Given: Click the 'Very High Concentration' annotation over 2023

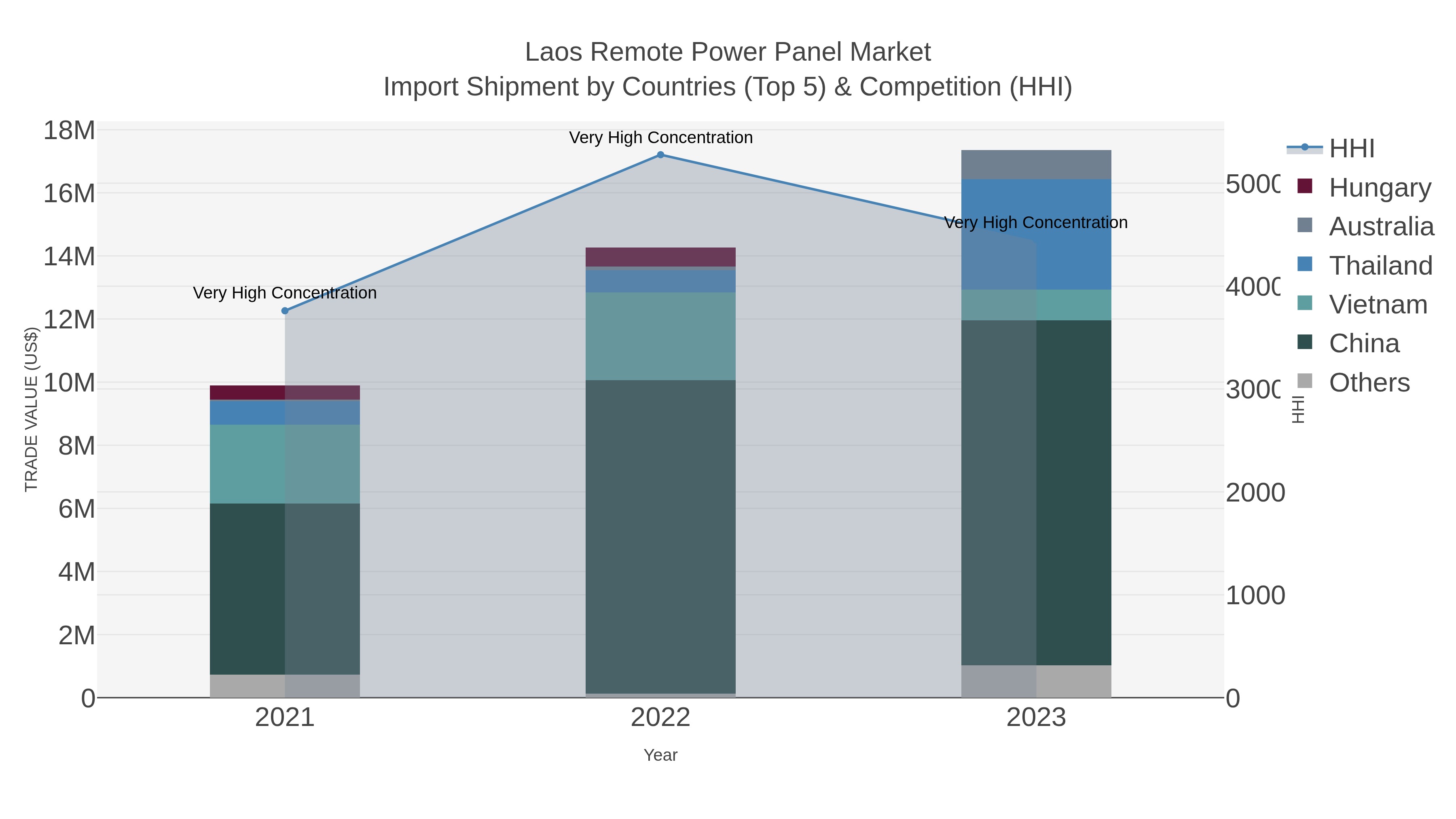Looking at the screenshot, I should coord(1036,223).
